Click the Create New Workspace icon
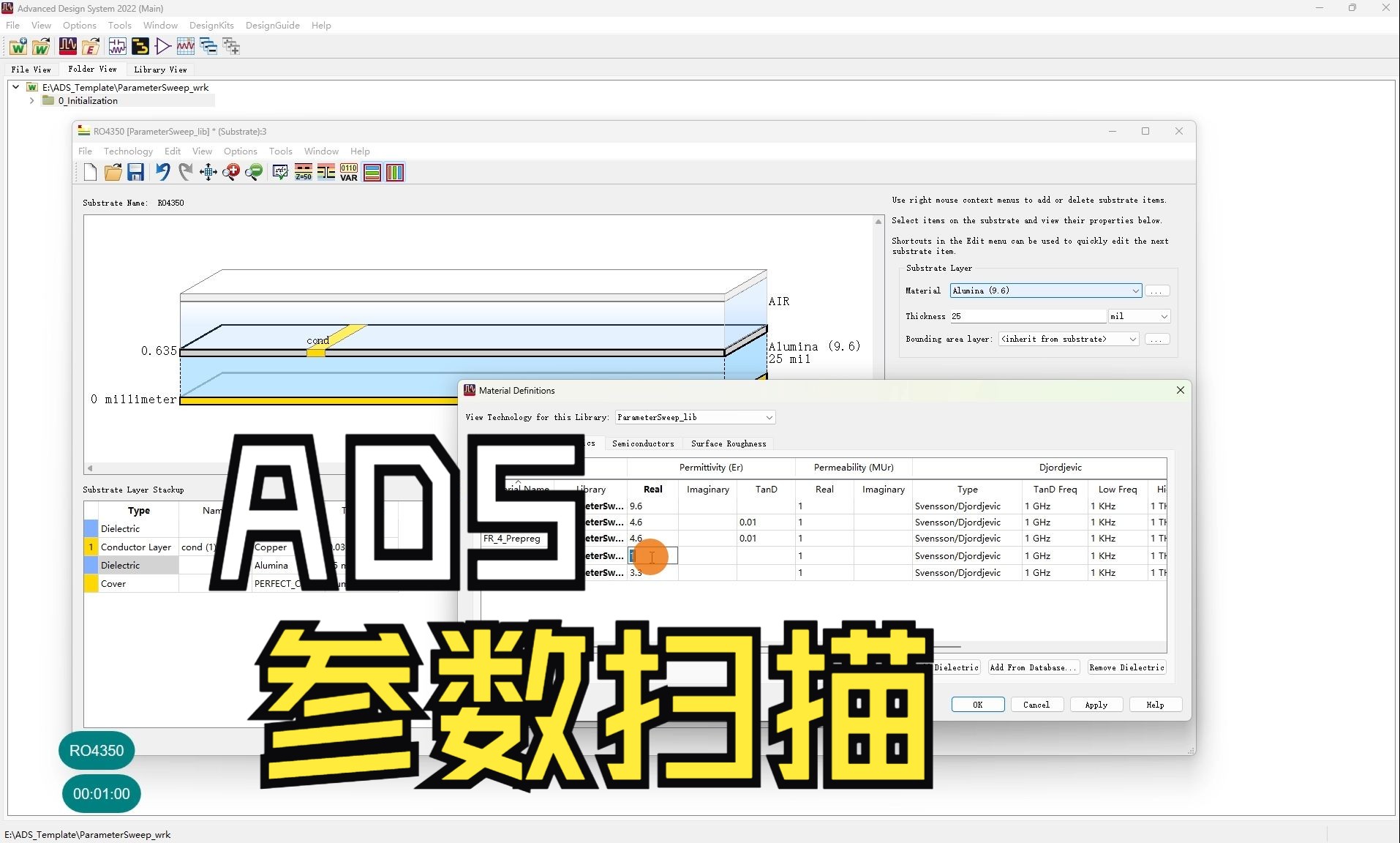 18,47
